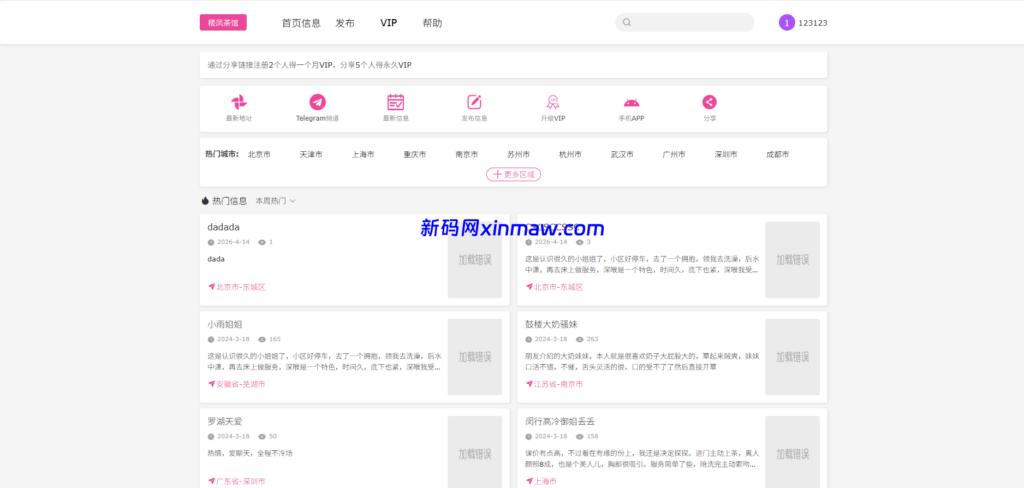The width and height of the screenshot is (1024, 488).
Task: Click the pink 楼凤茶馆 logo
Action: point(223,22)
